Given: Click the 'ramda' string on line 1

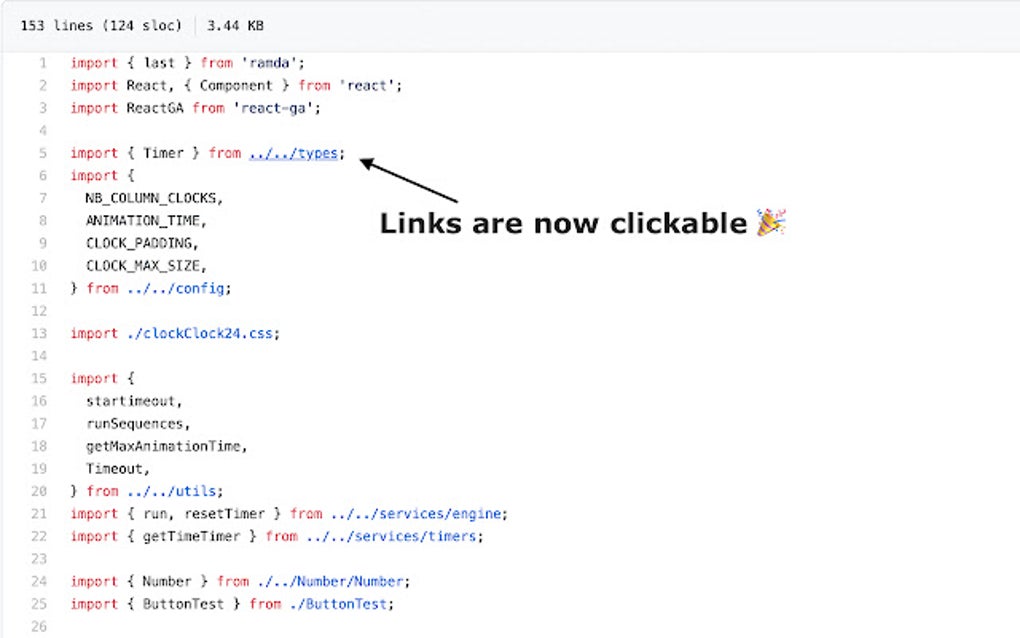Looking at the screenshot, I should [x=269, y=63].
